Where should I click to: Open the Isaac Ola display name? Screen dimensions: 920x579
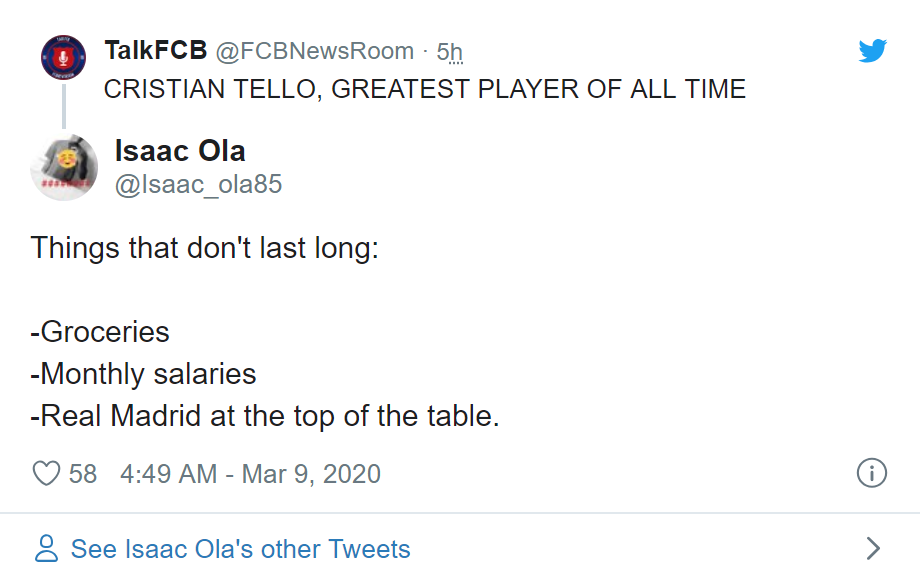180,151
